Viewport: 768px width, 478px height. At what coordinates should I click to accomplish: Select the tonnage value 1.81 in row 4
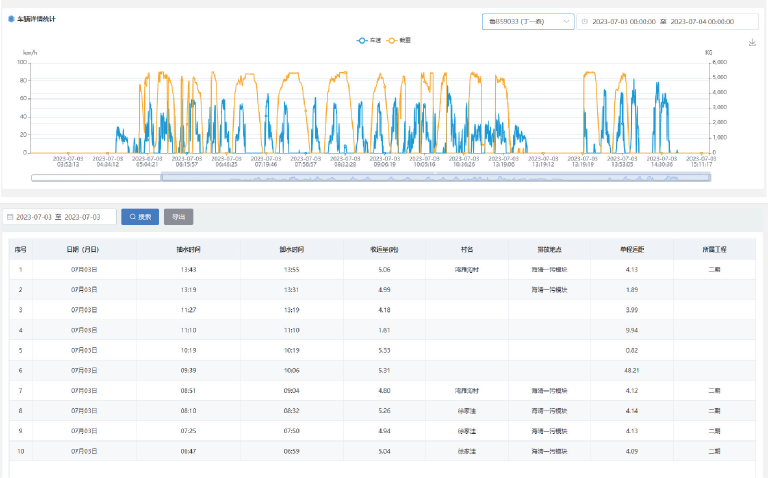tap(384, 330)
